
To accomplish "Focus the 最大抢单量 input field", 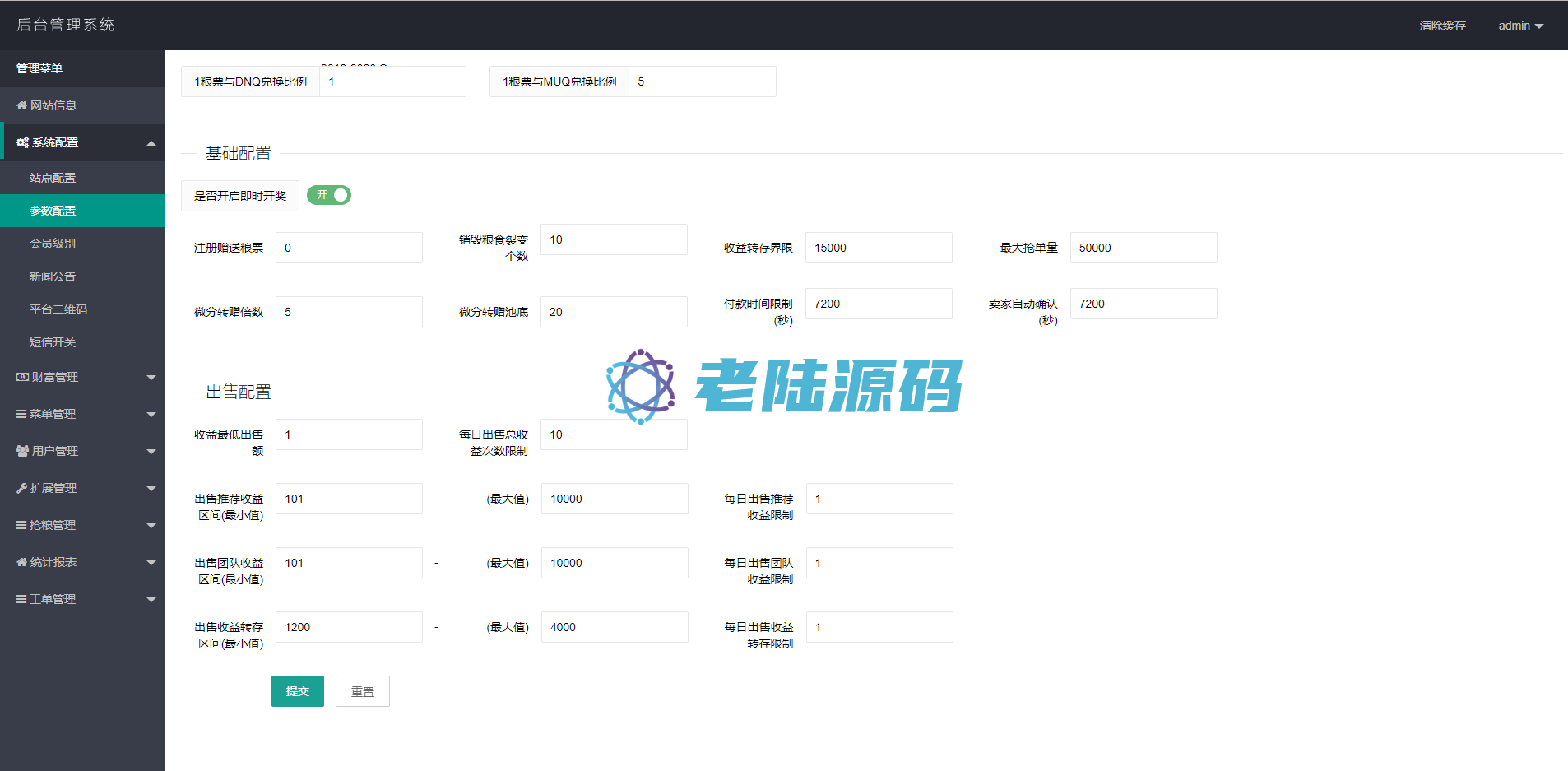I will point(1143,248).
